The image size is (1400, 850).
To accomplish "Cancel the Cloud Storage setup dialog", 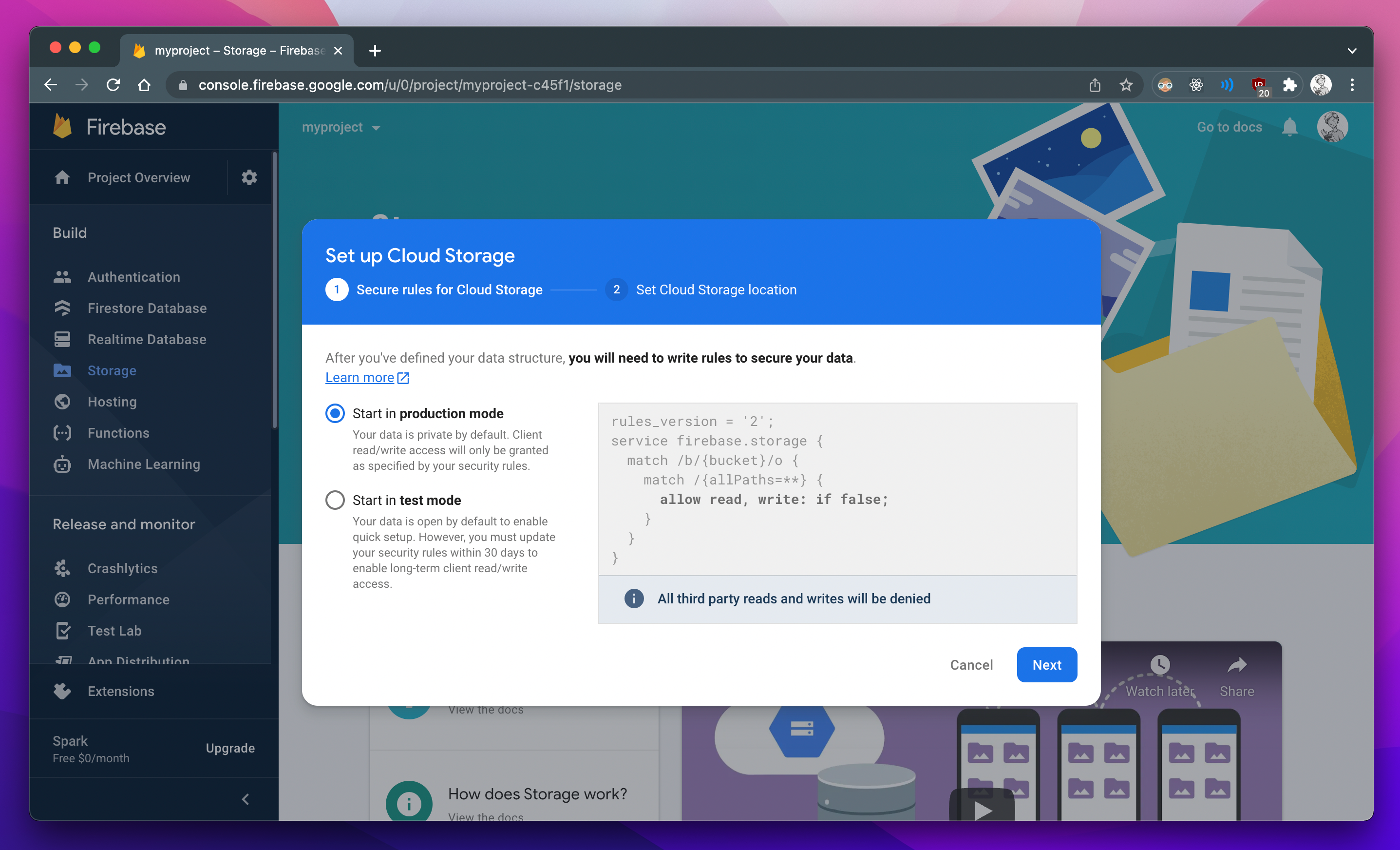I will pyautogui.click(x=971, y=665).
